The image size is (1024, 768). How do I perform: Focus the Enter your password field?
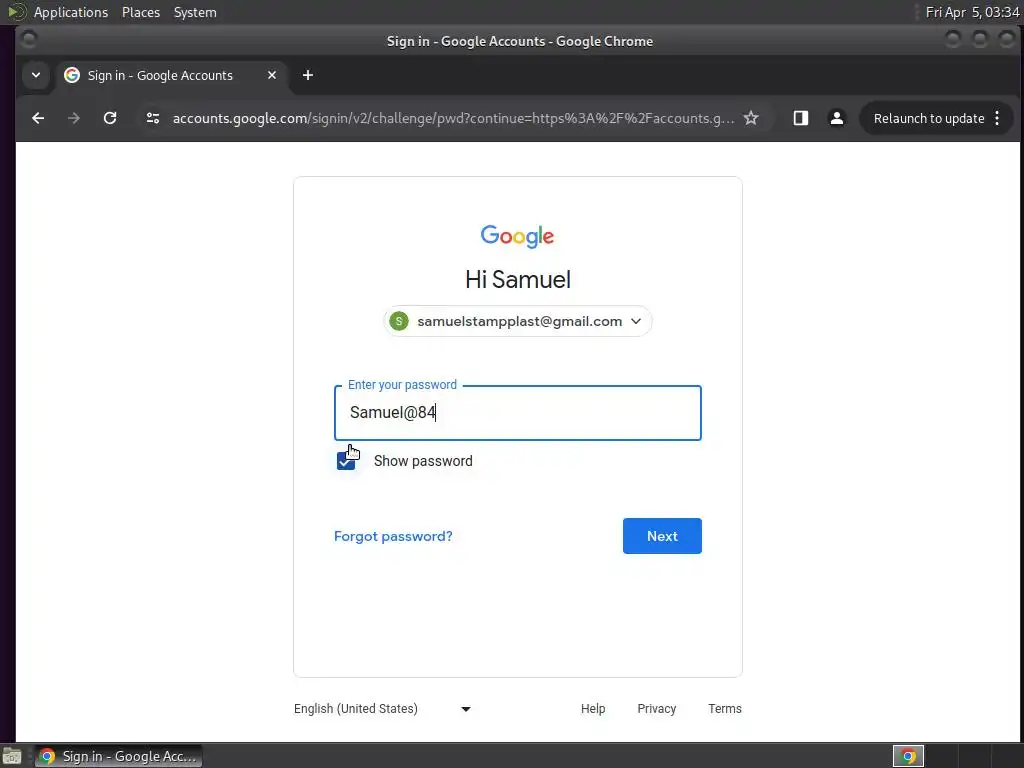pyautogui.click(x=518, y=413)
